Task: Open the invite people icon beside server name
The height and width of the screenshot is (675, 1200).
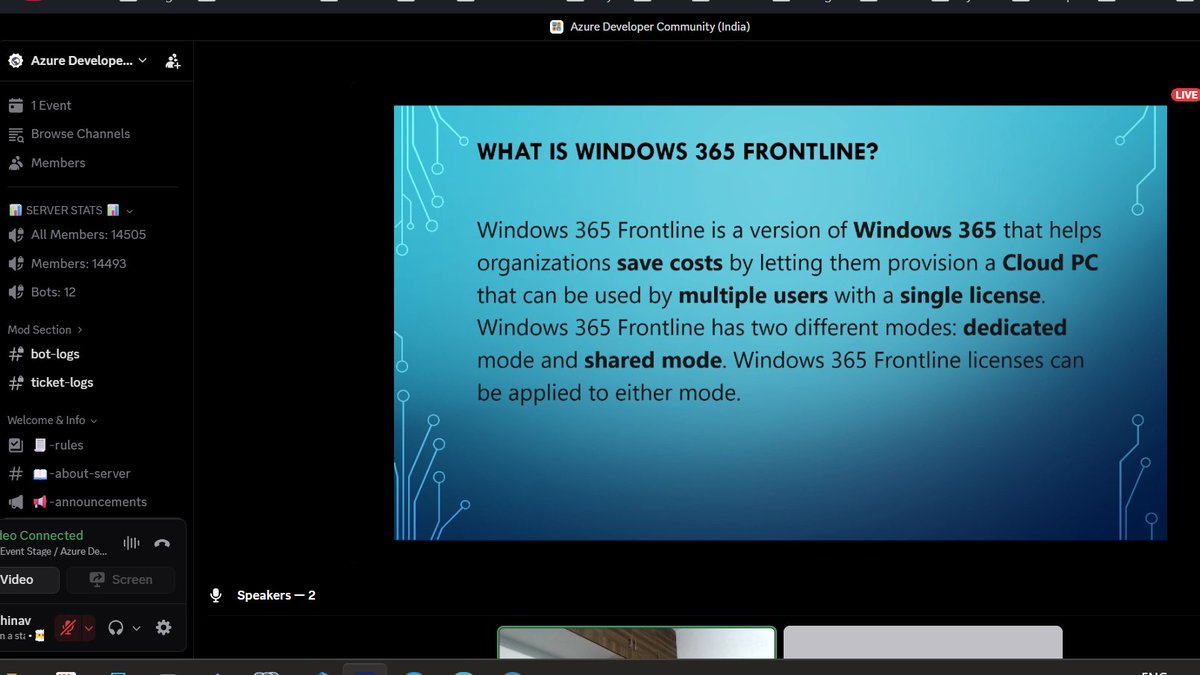Action: click(x=173, y=61)
